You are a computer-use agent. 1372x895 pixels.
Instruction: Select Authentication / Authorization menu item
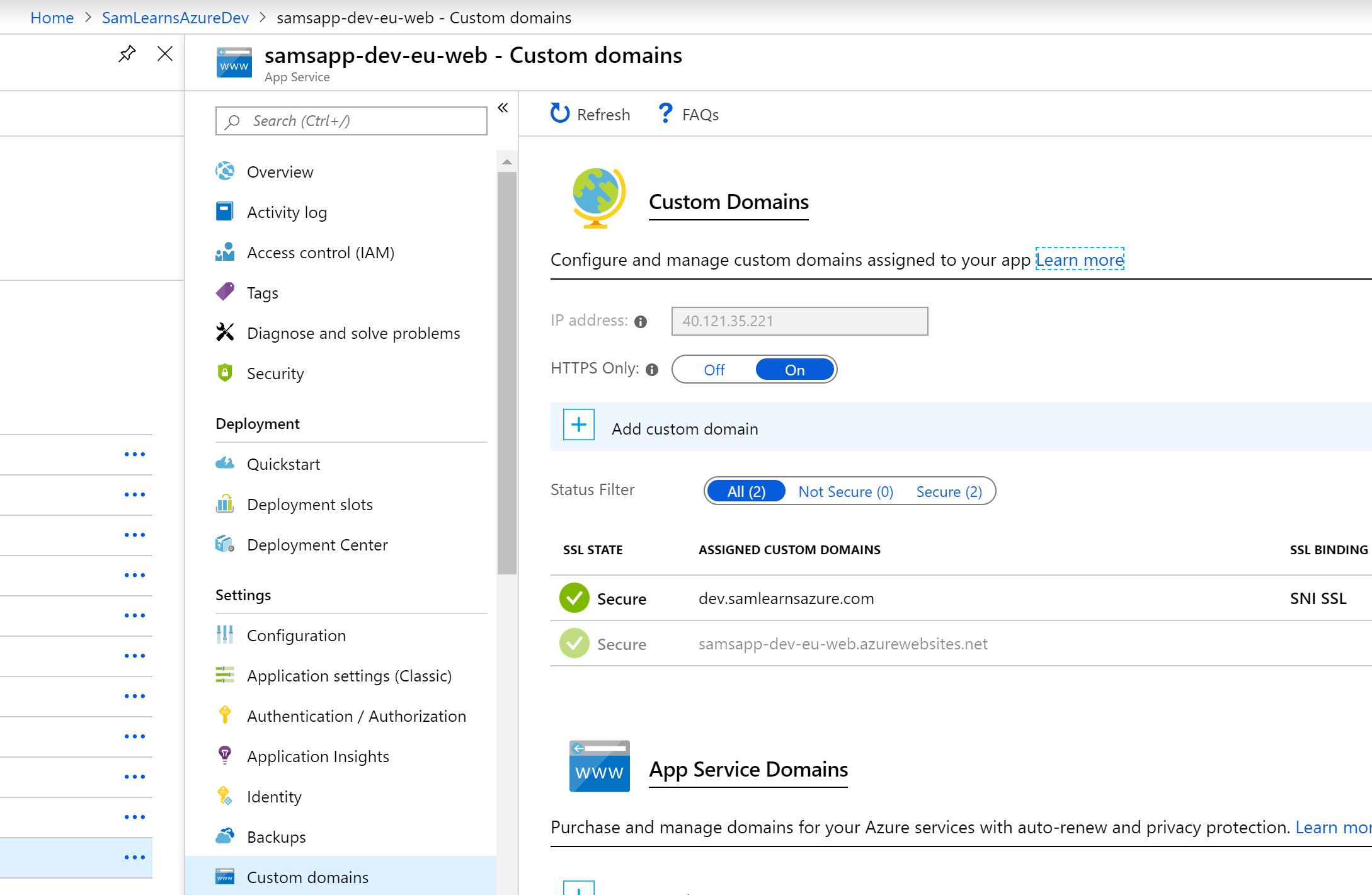(356, 716)
